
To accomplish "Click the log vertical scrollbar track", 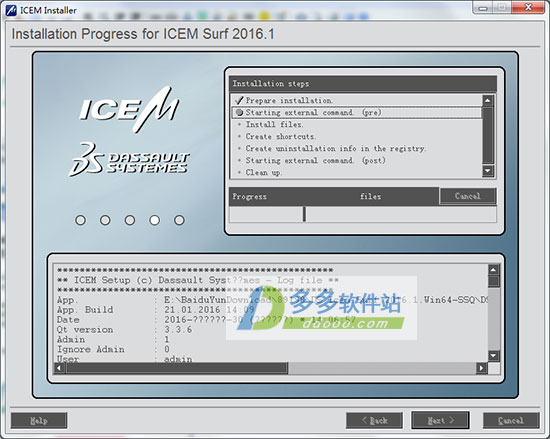I will tap(493, 319).
